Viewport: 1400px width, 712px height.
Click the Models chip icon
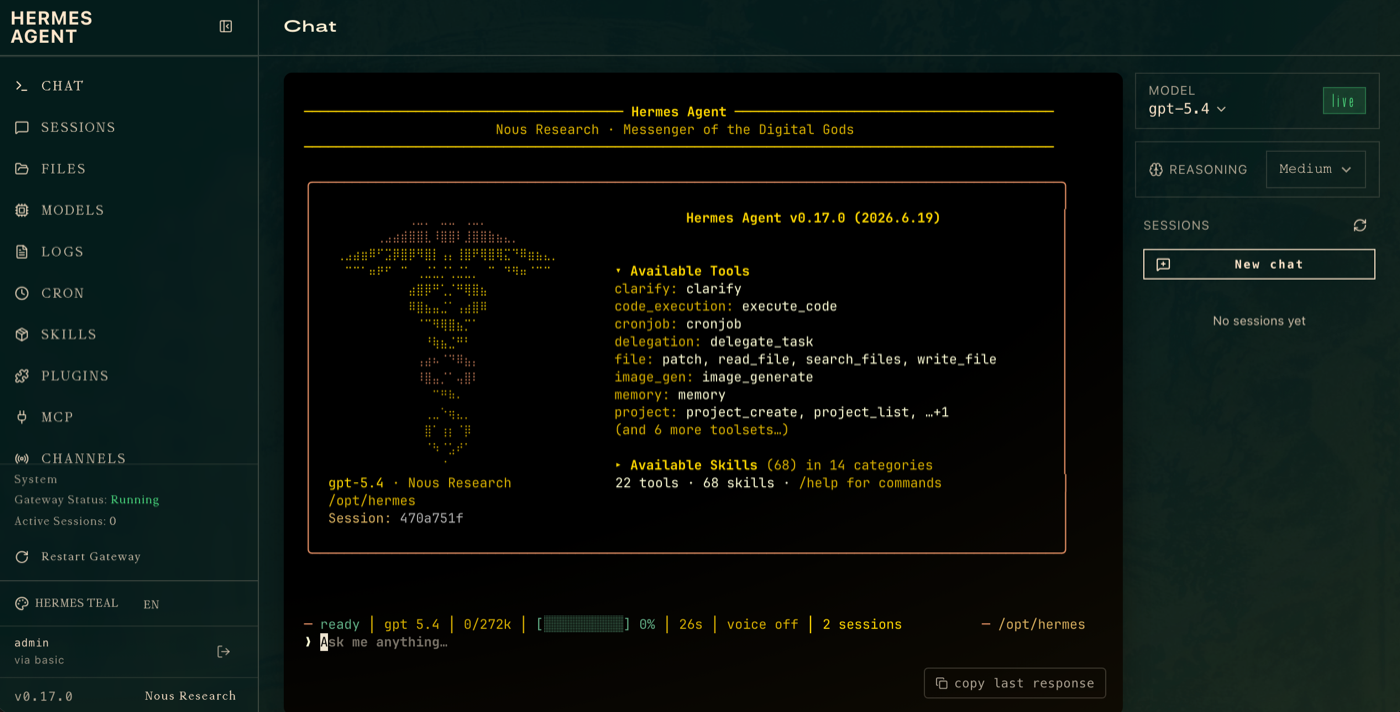(x=22, y=211)
